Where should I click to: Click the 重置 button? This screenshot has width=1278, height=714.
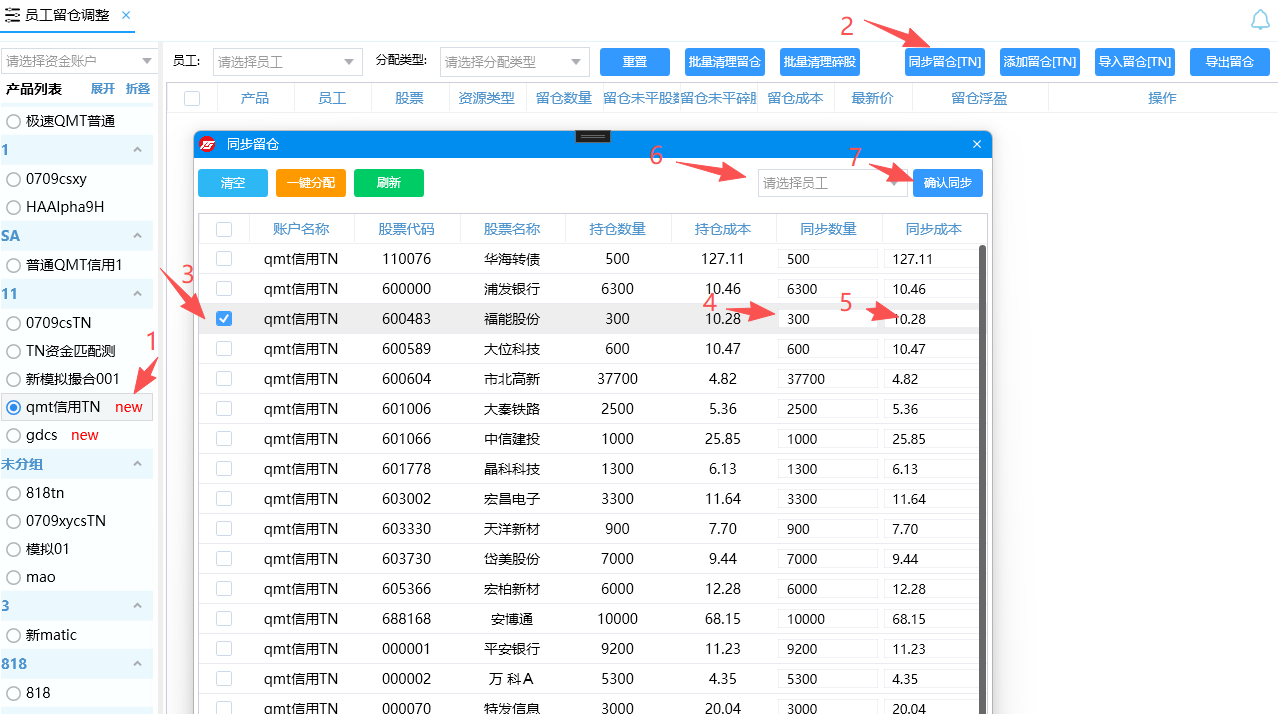635,62
